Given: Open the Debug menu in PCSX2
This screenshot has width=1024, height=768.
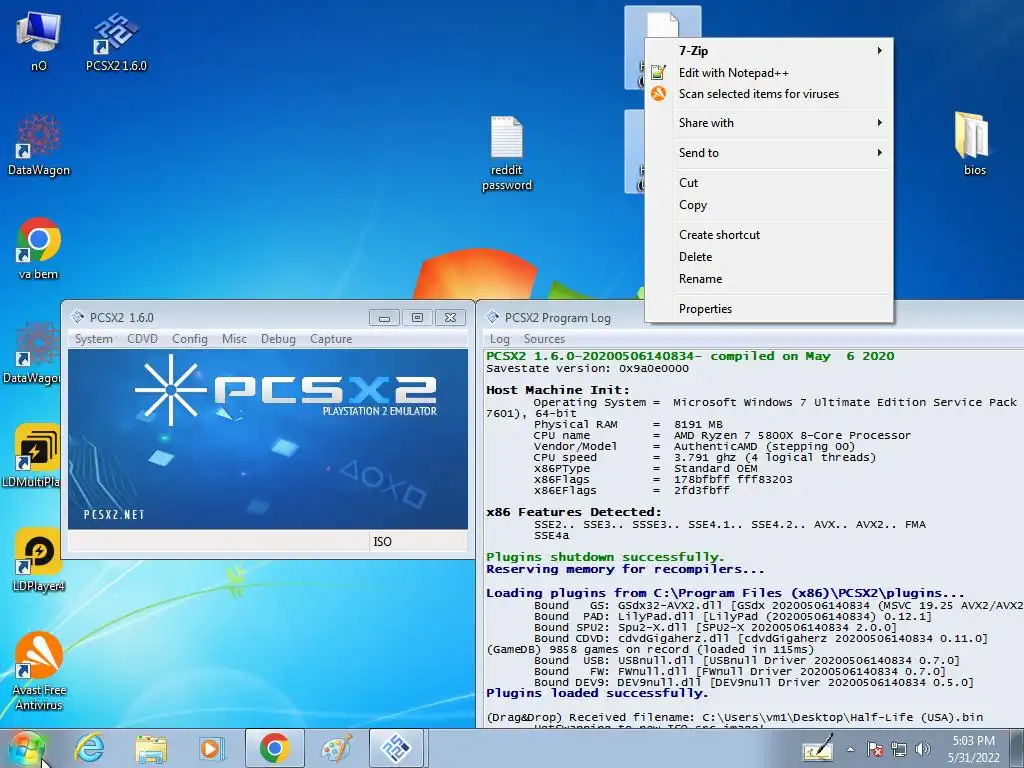Looking at the screenshot, I should 278,339.
